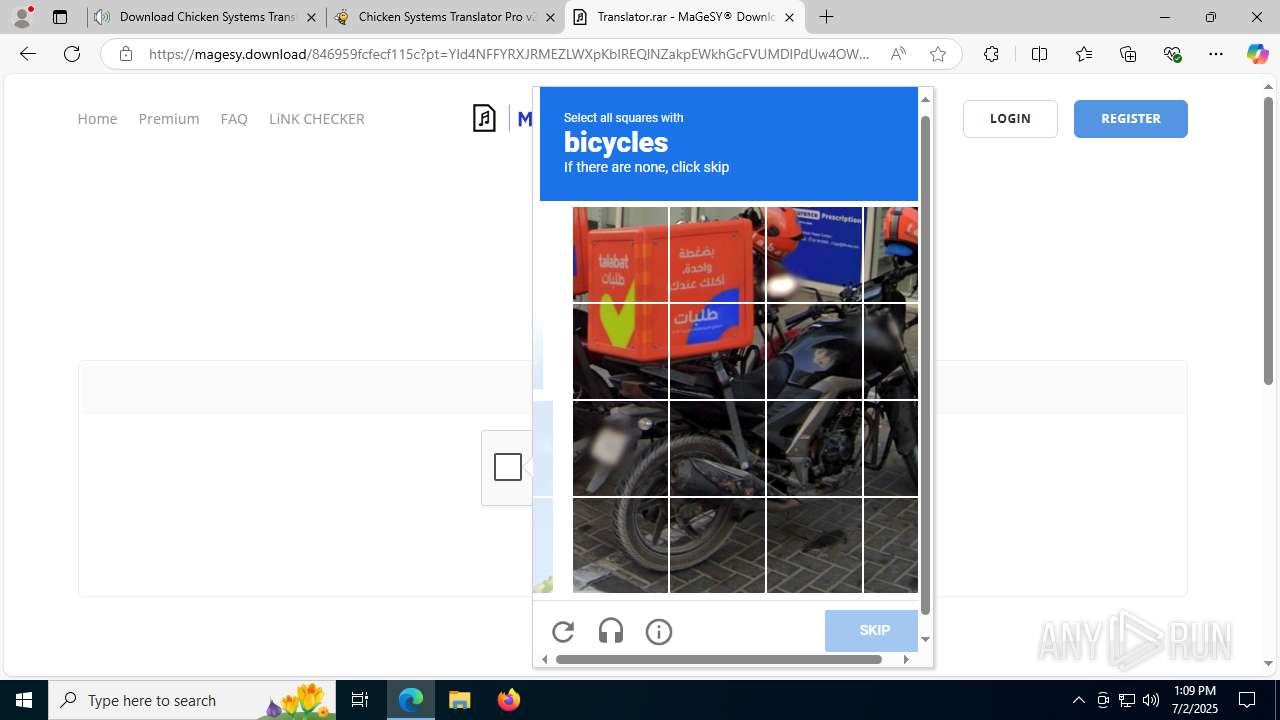Screen dimensions: 1280x720
Task: Open Firefox taskbar icon
Action: click(x=508, y=700)
